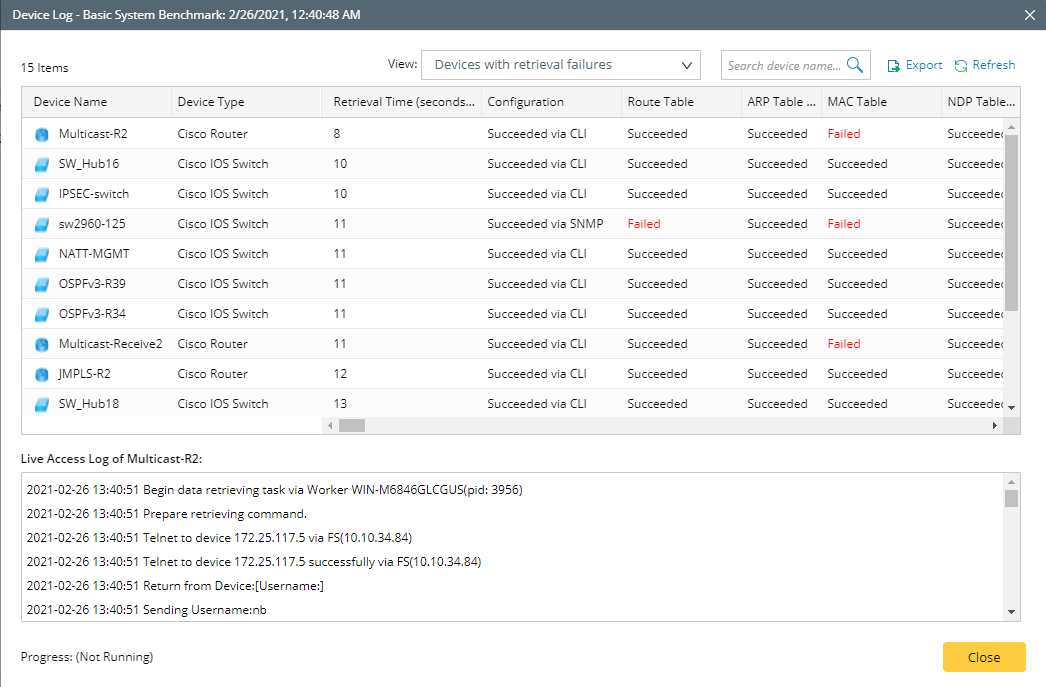Click retrieval time 13 for SW_Hub18
Image resolution: width=1046 pixels, height=687 pixels.
pos(340,404)
